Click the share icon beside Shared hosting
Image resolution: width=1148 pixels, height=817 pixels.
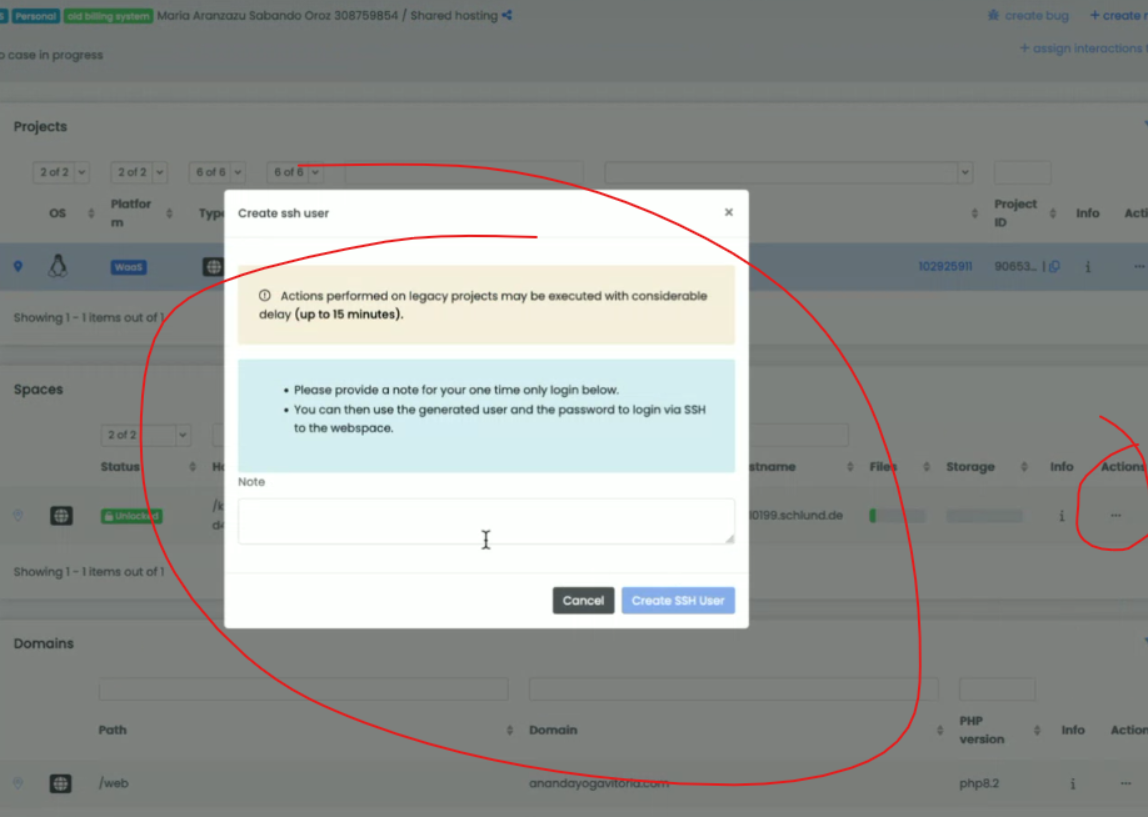pyautogui.click(x=507, y=15)
